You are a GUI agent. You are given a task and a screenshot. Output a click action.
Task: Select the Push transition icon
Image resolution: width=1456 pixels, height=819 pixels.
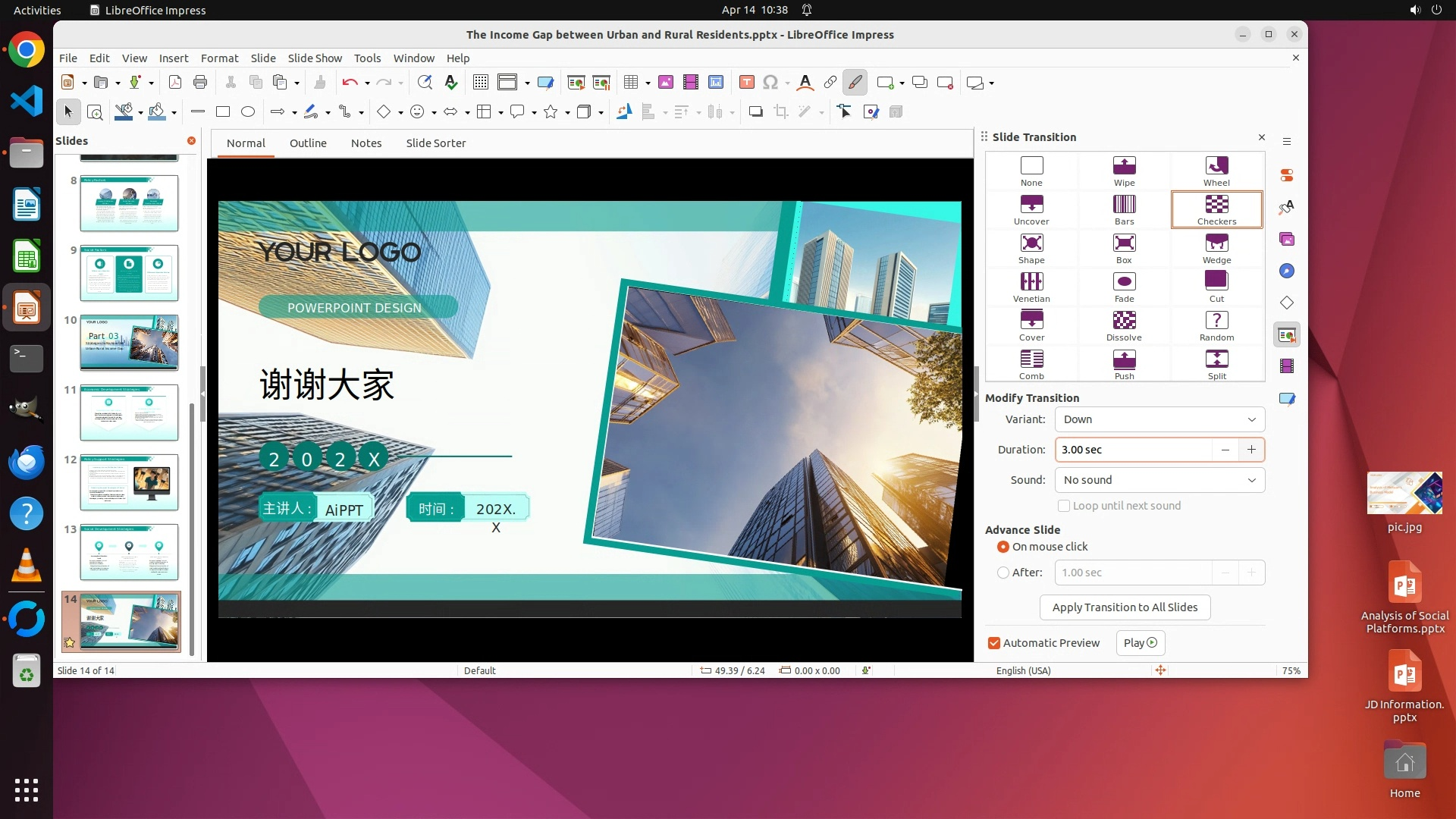(x=1124, y=364)
